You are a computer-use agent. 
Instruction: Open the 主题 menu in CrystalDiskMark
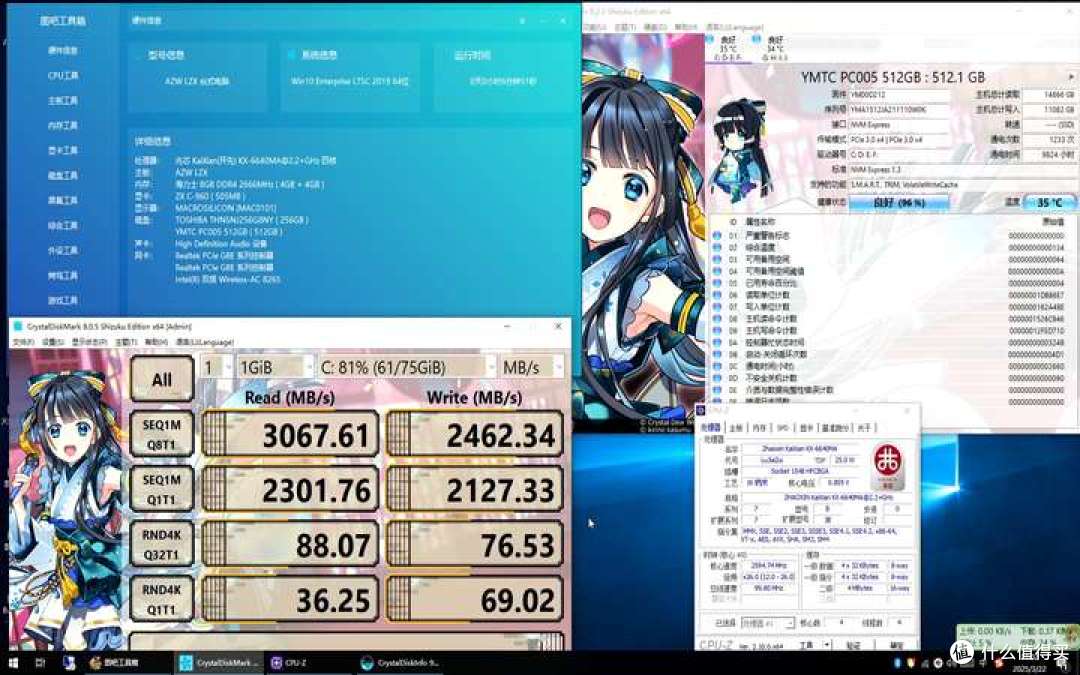tap(125, 342)
